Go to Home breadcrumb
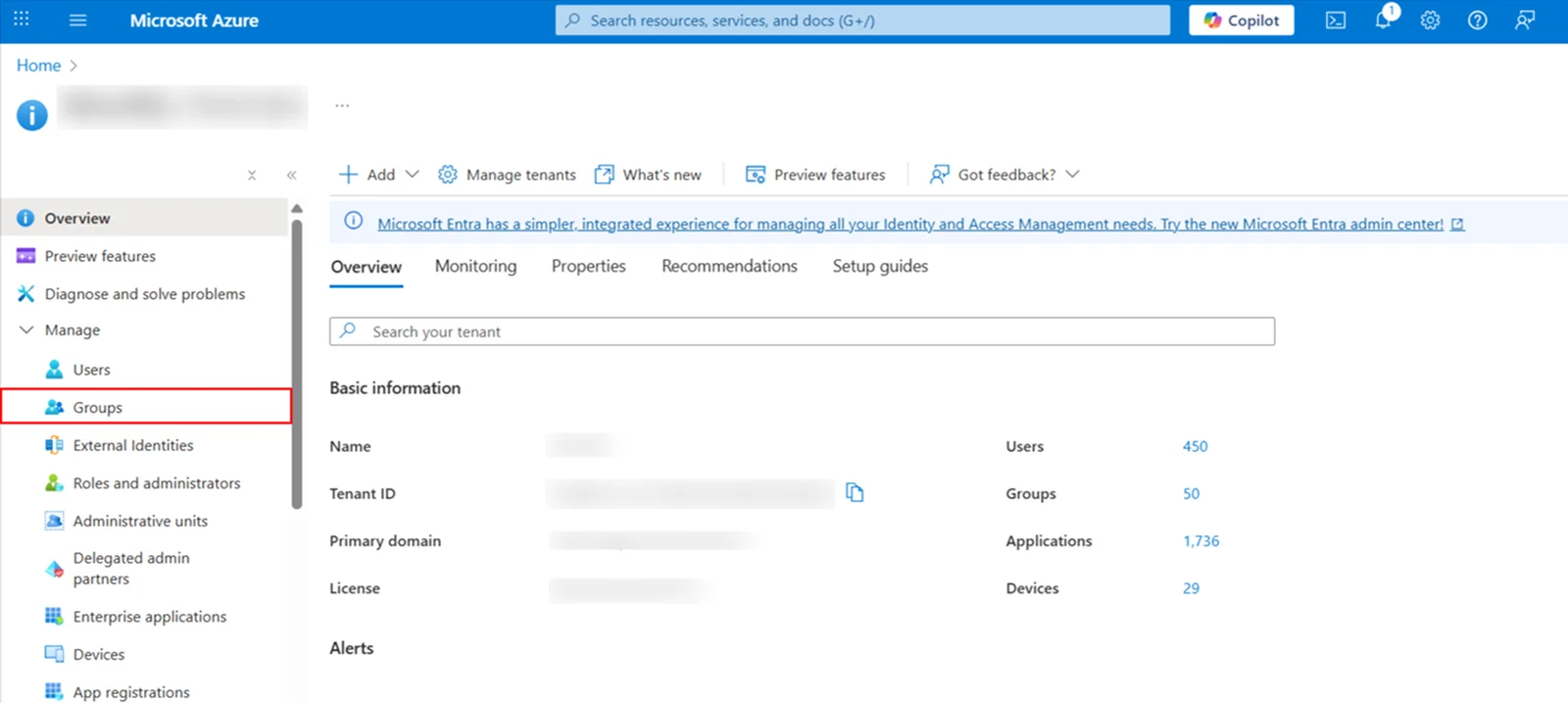The image size is (1568, 704). (x=38, y=65)
